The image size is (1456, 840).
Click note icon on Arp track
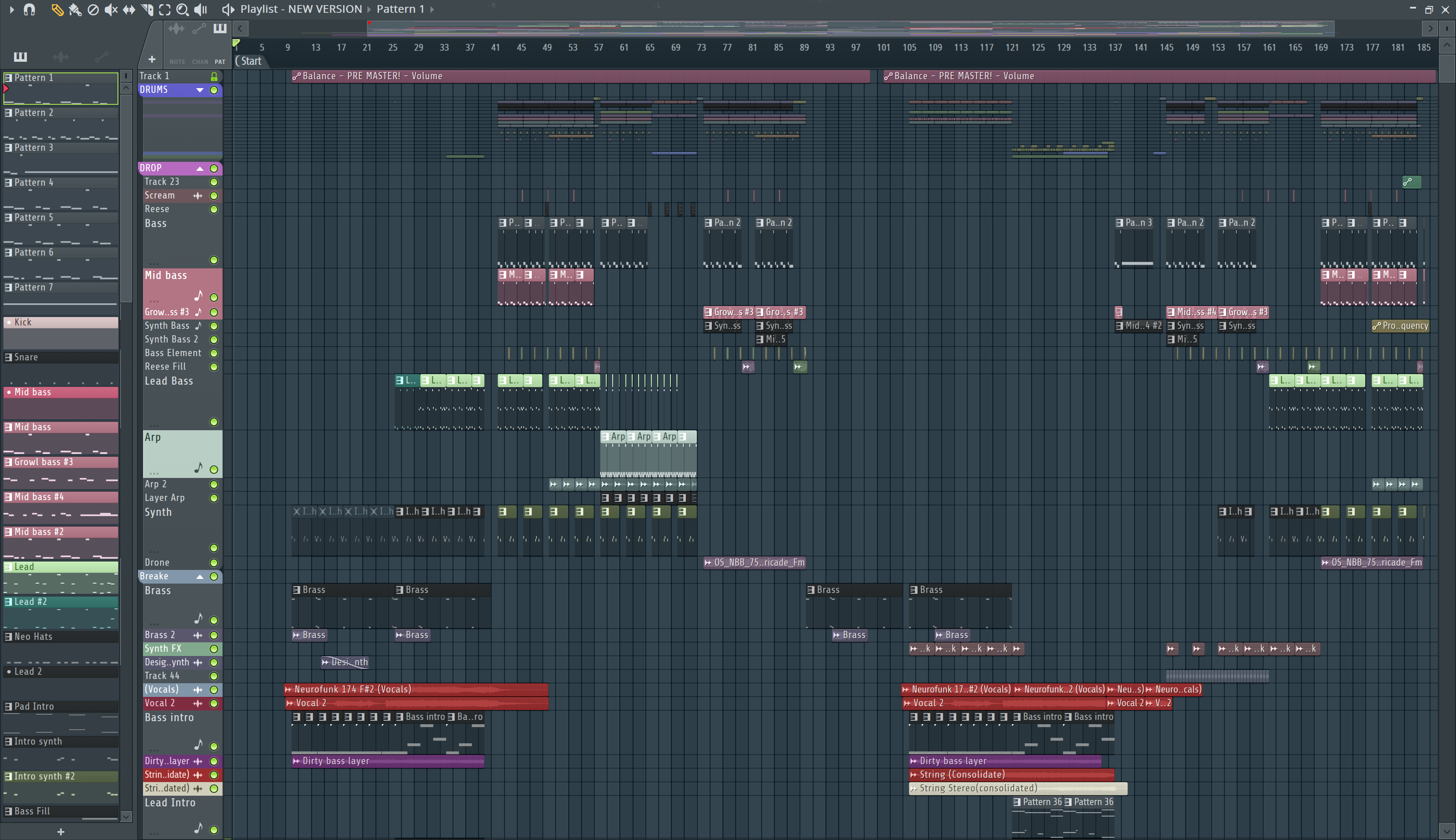pyautogui.click(x=198, y=468)
